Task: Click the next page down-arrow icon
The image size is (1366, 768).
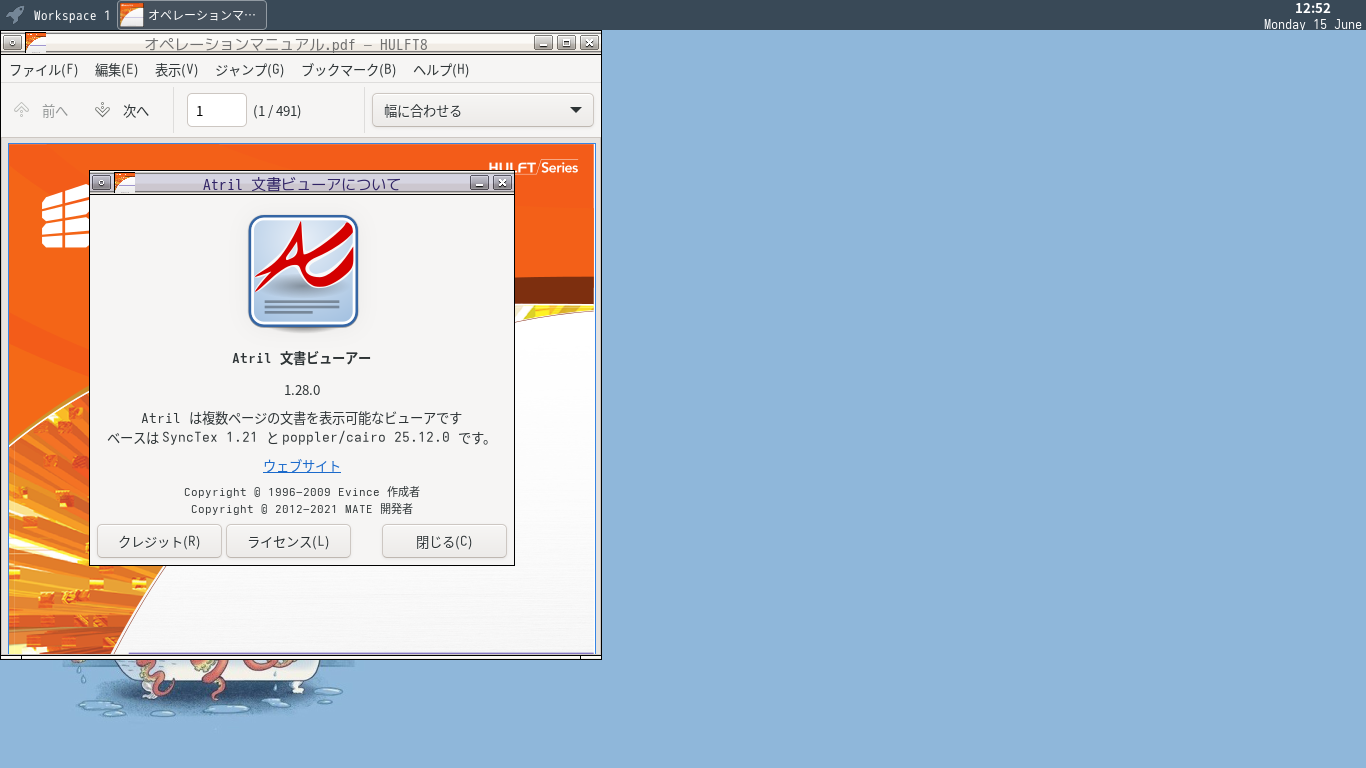Action: click(x=102, y=110)
